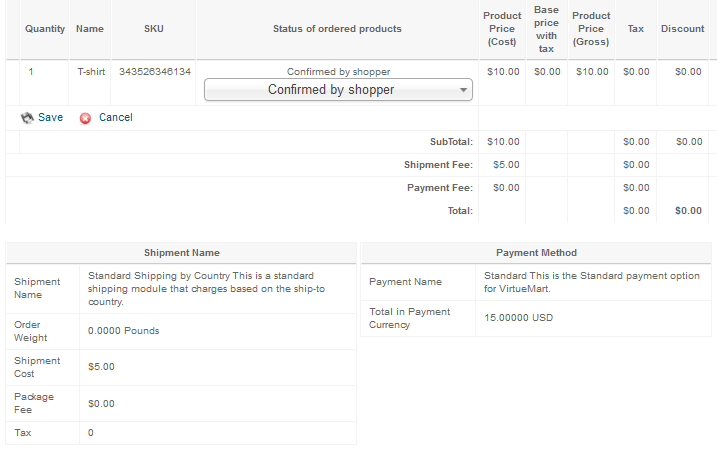Screen dimensions: 717x449
Task: Click the Base price with tax header
Action: [547, 29]
